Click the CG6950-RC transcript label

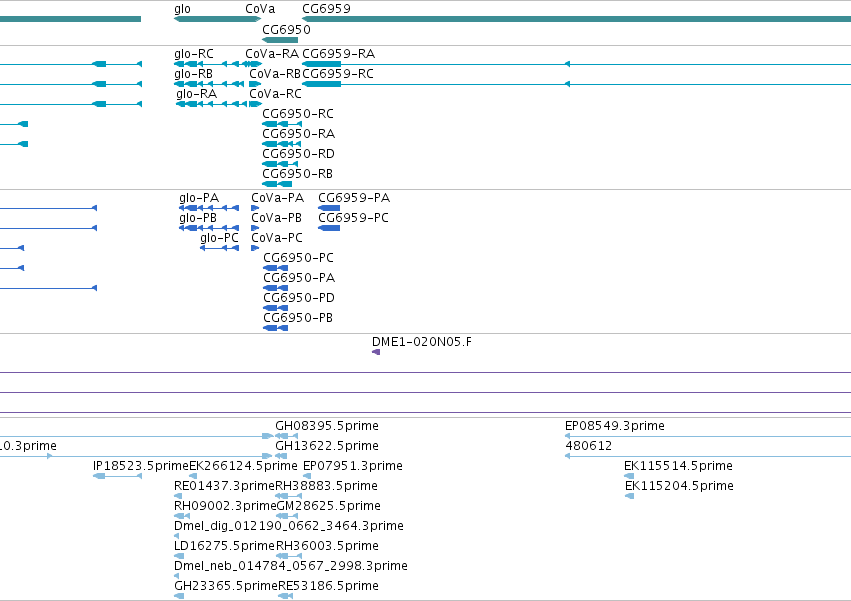point(298,115)
